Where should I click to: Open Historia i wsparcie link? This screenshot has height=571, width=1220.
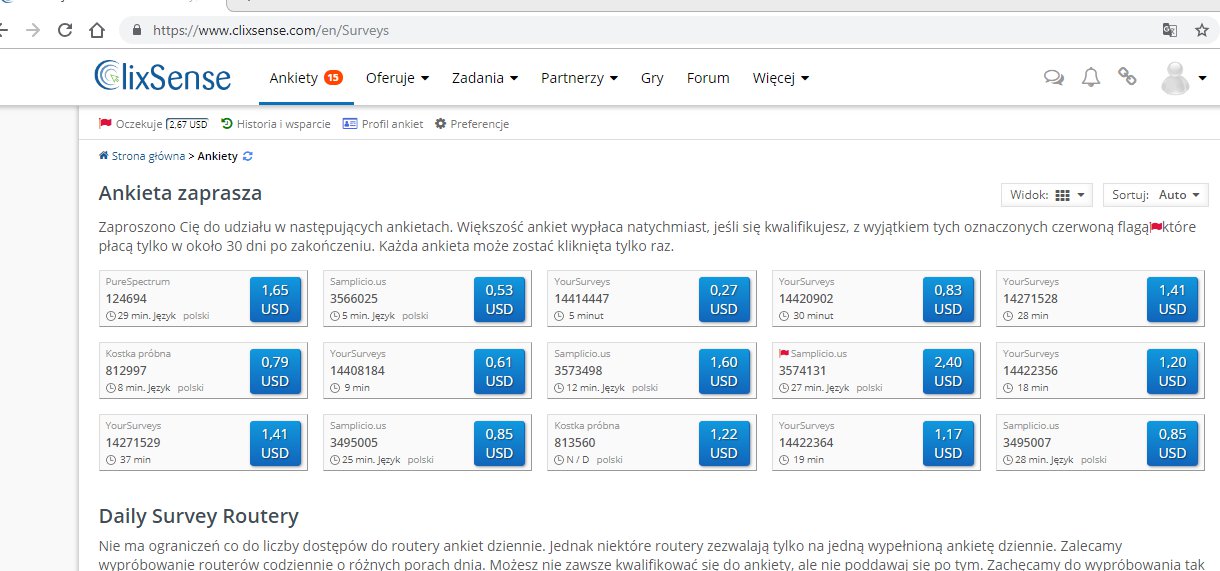[276, 124]
